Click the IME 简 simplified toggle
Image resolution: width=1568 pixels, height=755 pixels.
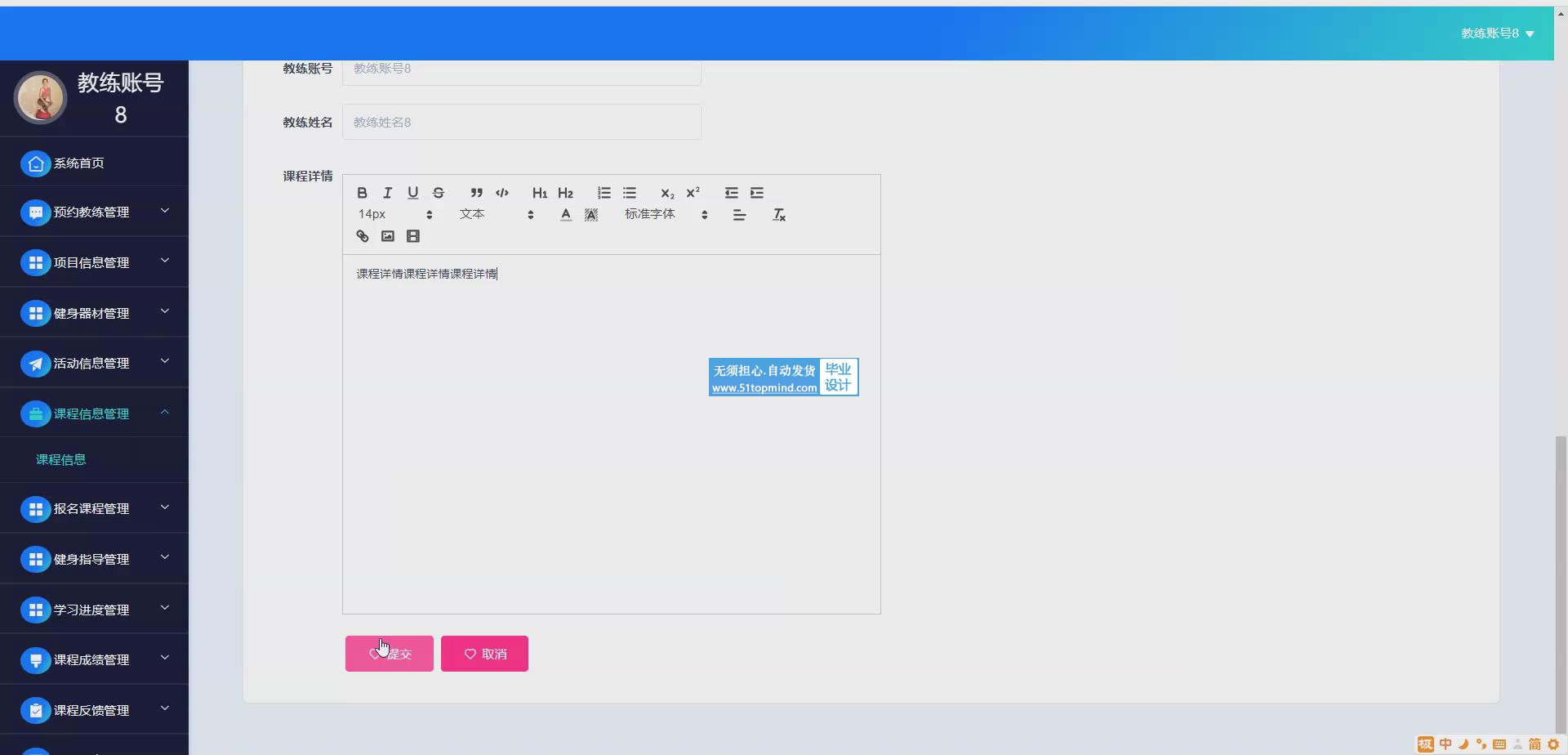pos(1535,744)
